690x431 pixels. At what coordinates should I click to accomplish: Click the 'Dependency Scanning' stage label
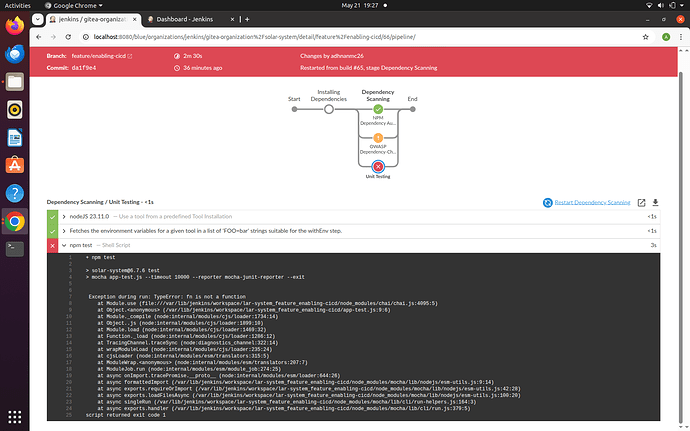click(x=378, y=96)
